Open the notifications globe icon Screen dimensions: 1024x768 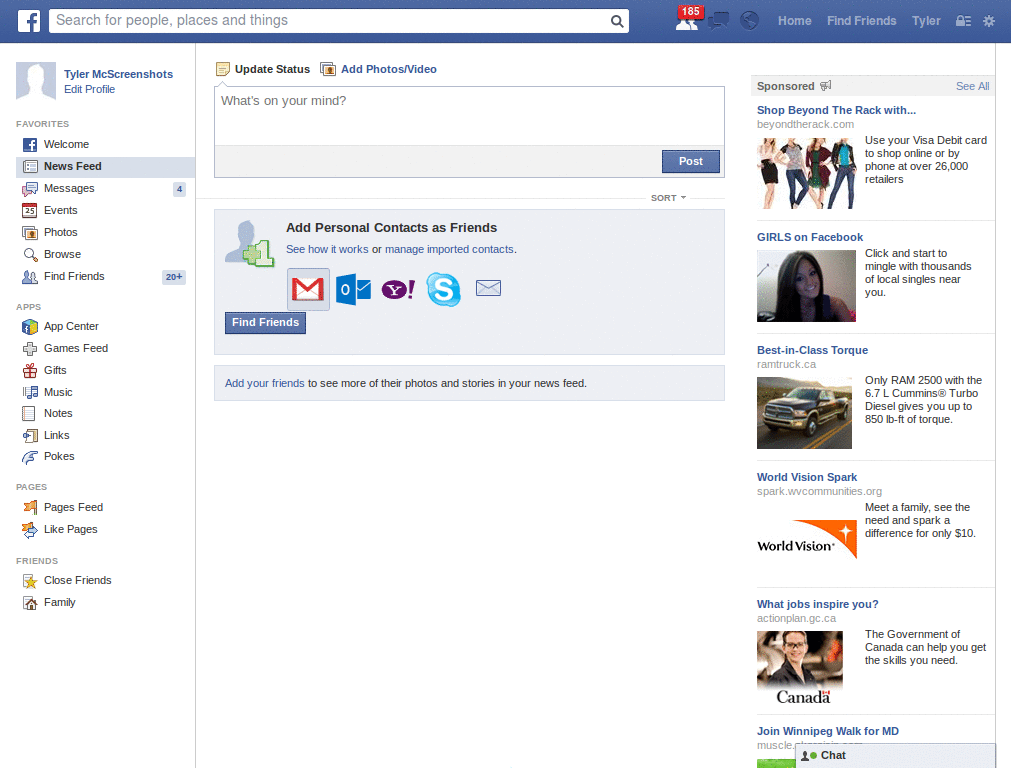point(749,21)
